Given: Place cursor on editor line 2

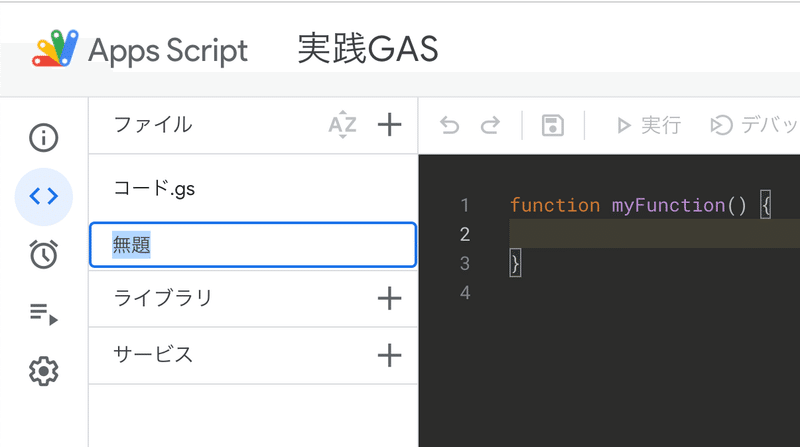Looking at the screenshot, I should click(x=655, y=234).
